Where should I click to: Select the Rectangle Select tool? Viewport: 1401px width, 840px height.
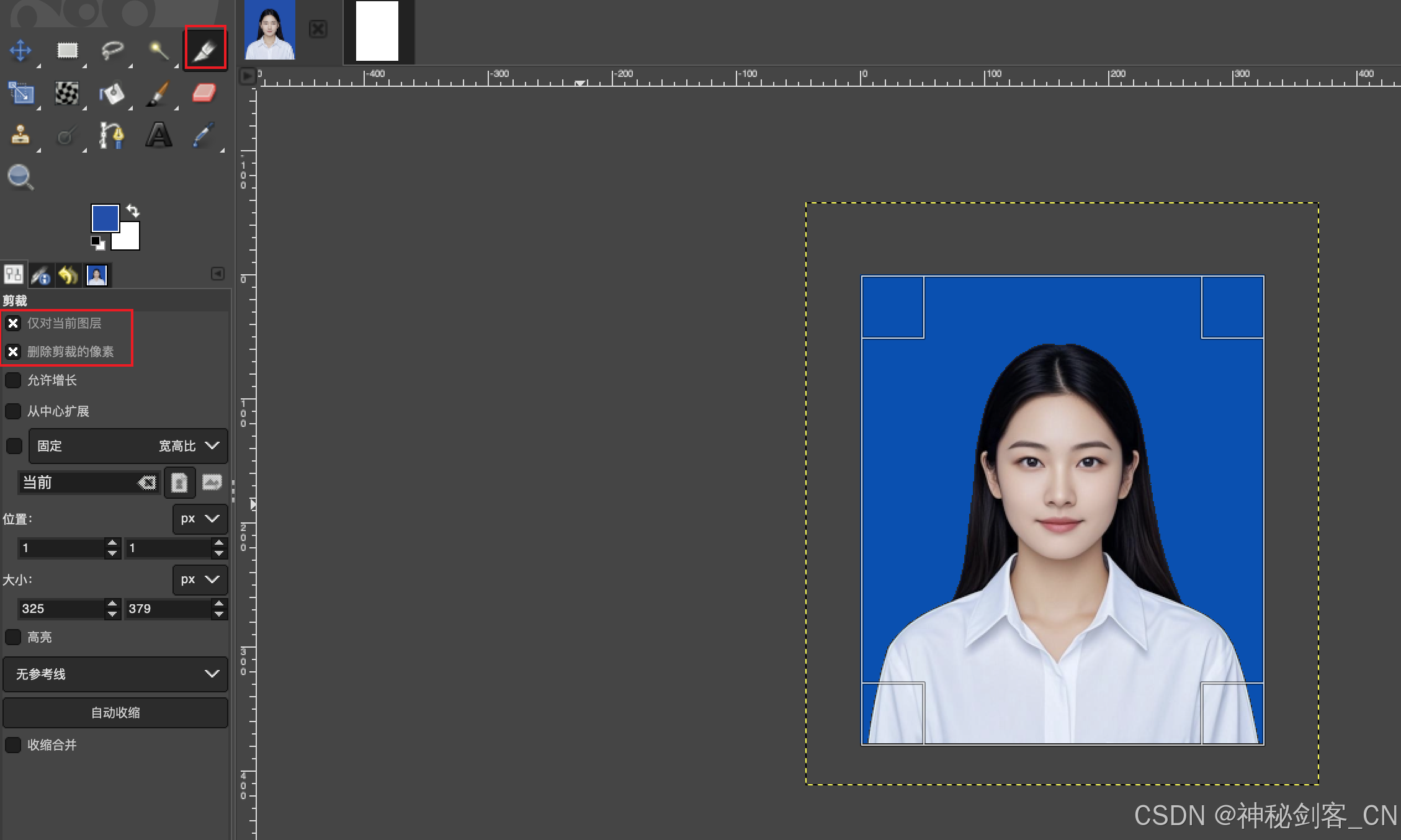pos(67,50)
